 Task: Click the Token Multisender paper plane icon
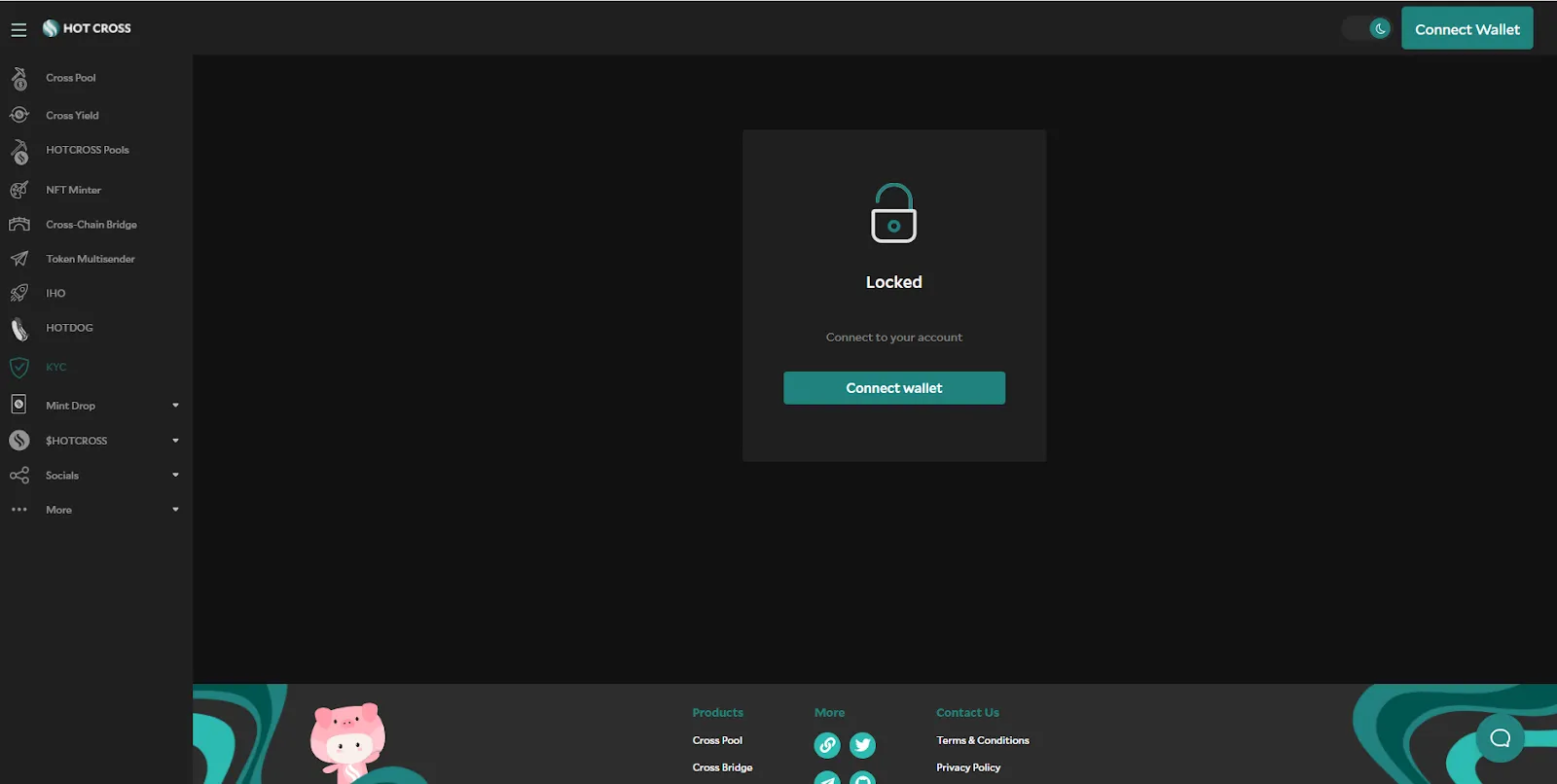pos(19,259)
